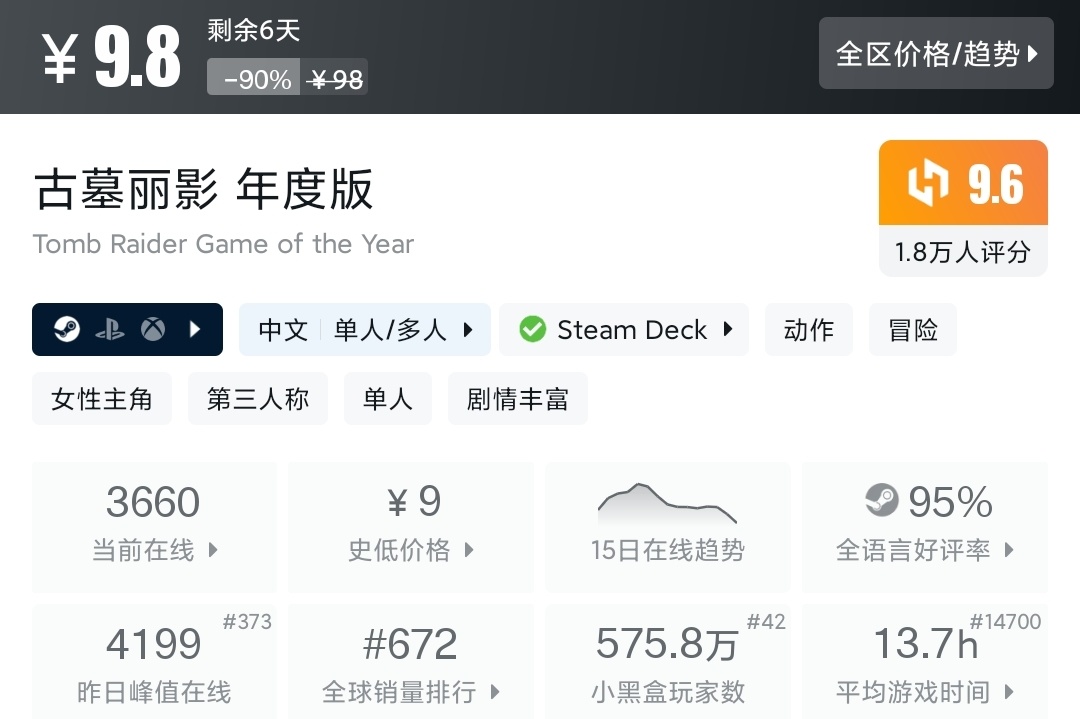Click the Steam icon beside 95% rating
This screenshot has width=1080, height=719.
click(x=881, y=501)
